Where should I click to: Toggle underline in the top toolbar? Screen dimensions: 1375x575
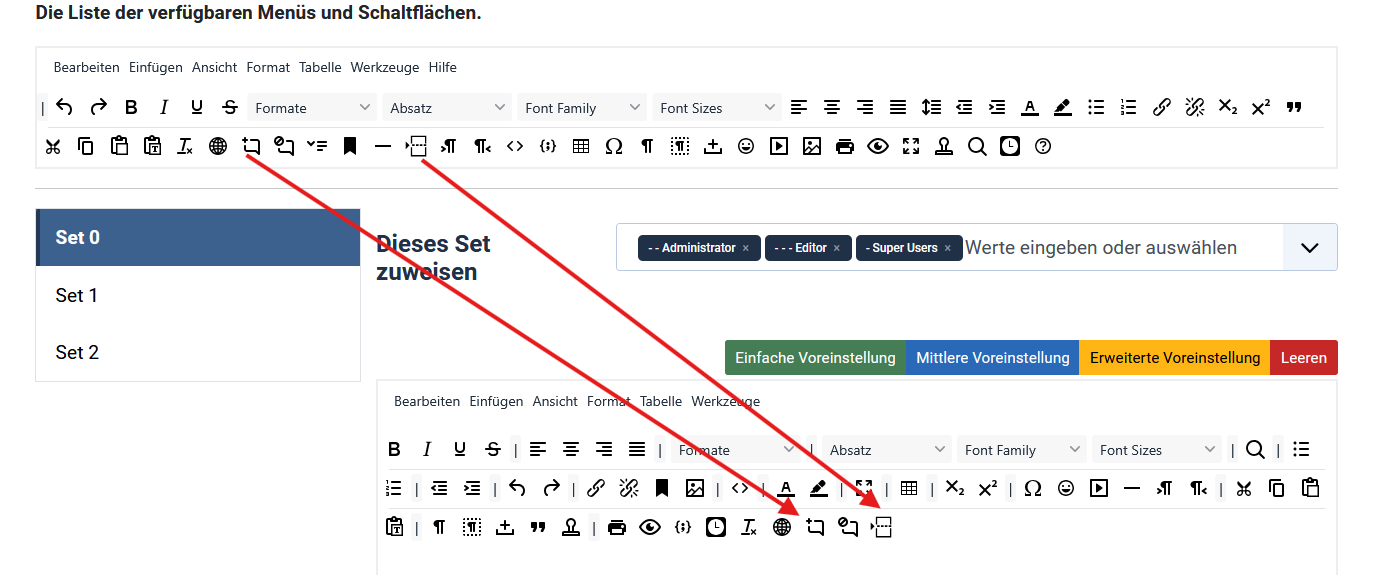pyautogui.click(x=197, y=107)
